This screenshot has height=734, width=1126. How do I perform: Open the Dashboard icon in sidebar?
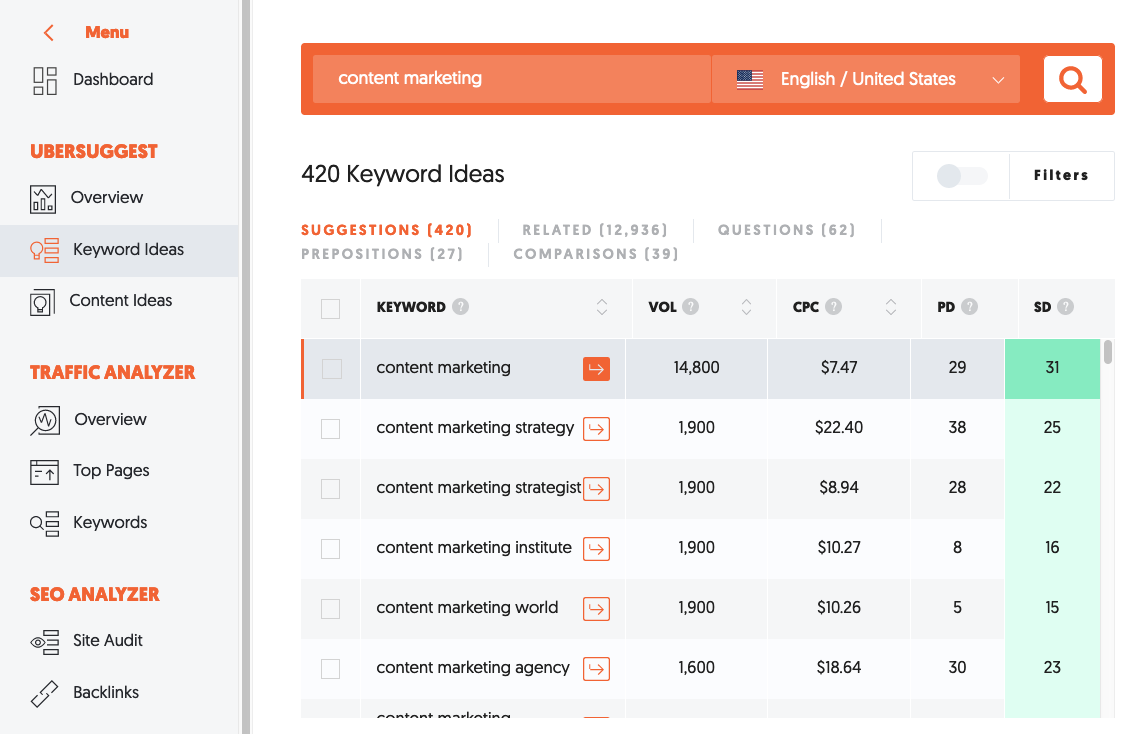click(45, 80)
